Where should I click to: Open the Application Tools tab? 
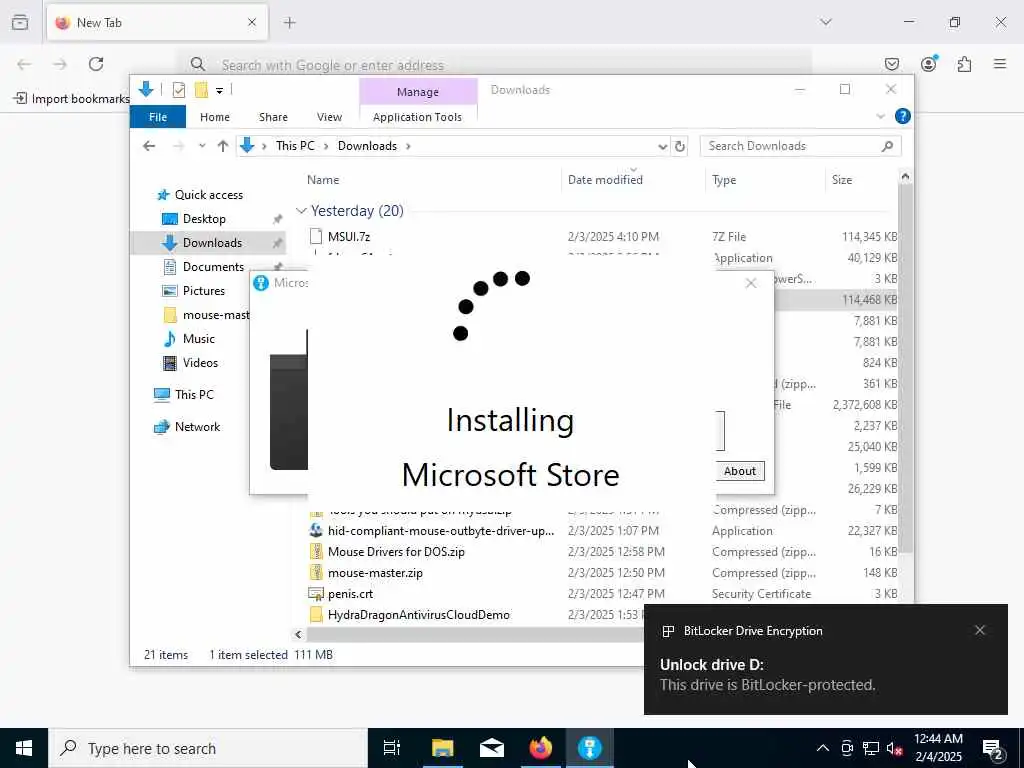pos(417,117)
